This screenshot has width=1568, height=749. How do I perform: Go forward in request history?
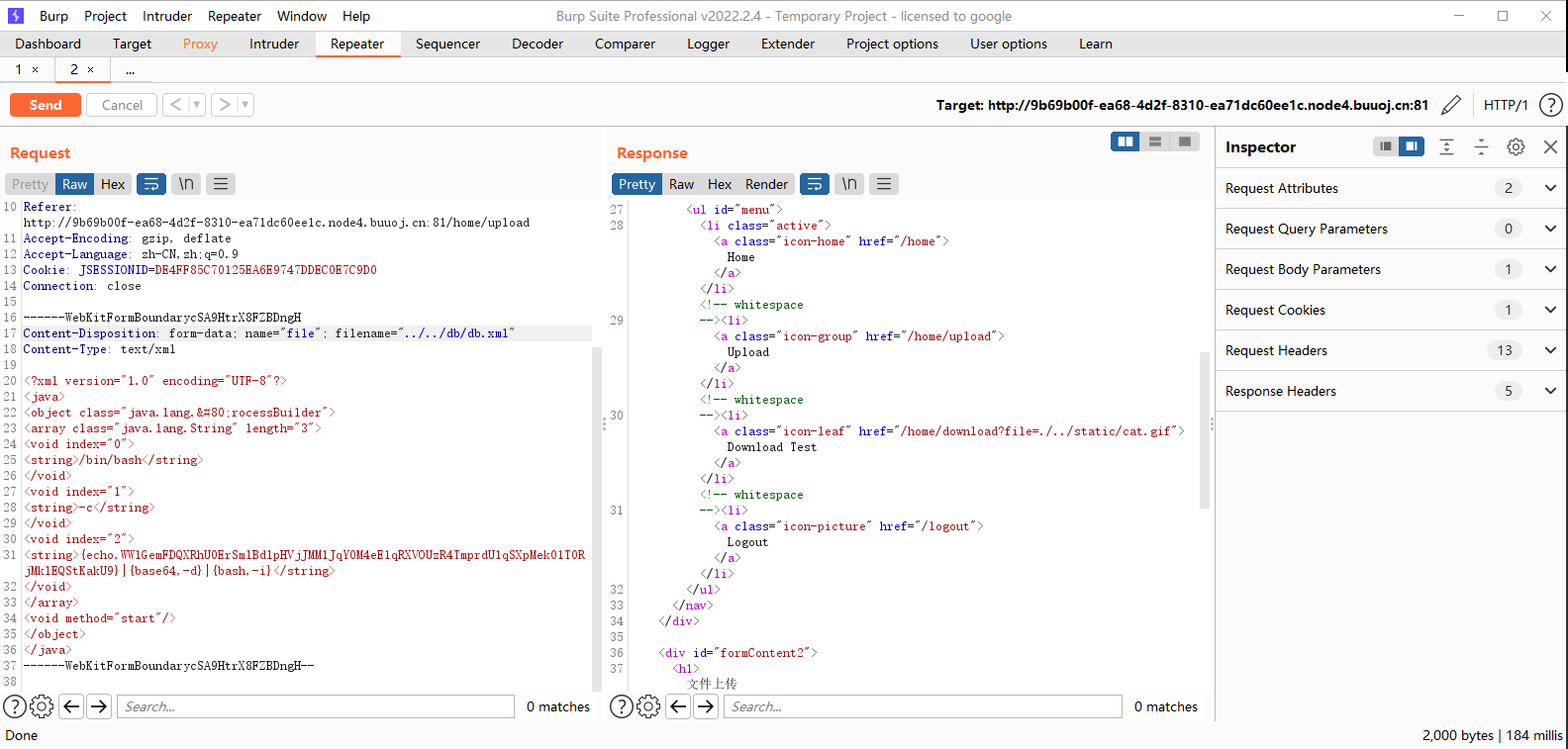click(225, 105)
